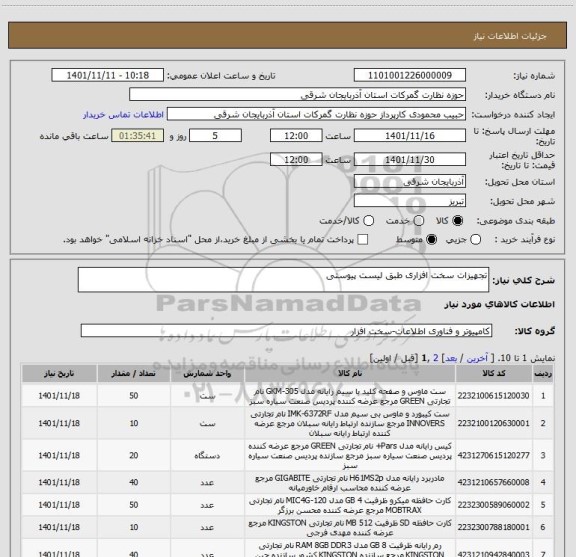Choose the جزیی purchase type radio
Viewport: 576px width, 557px height.
coord(476,240)
